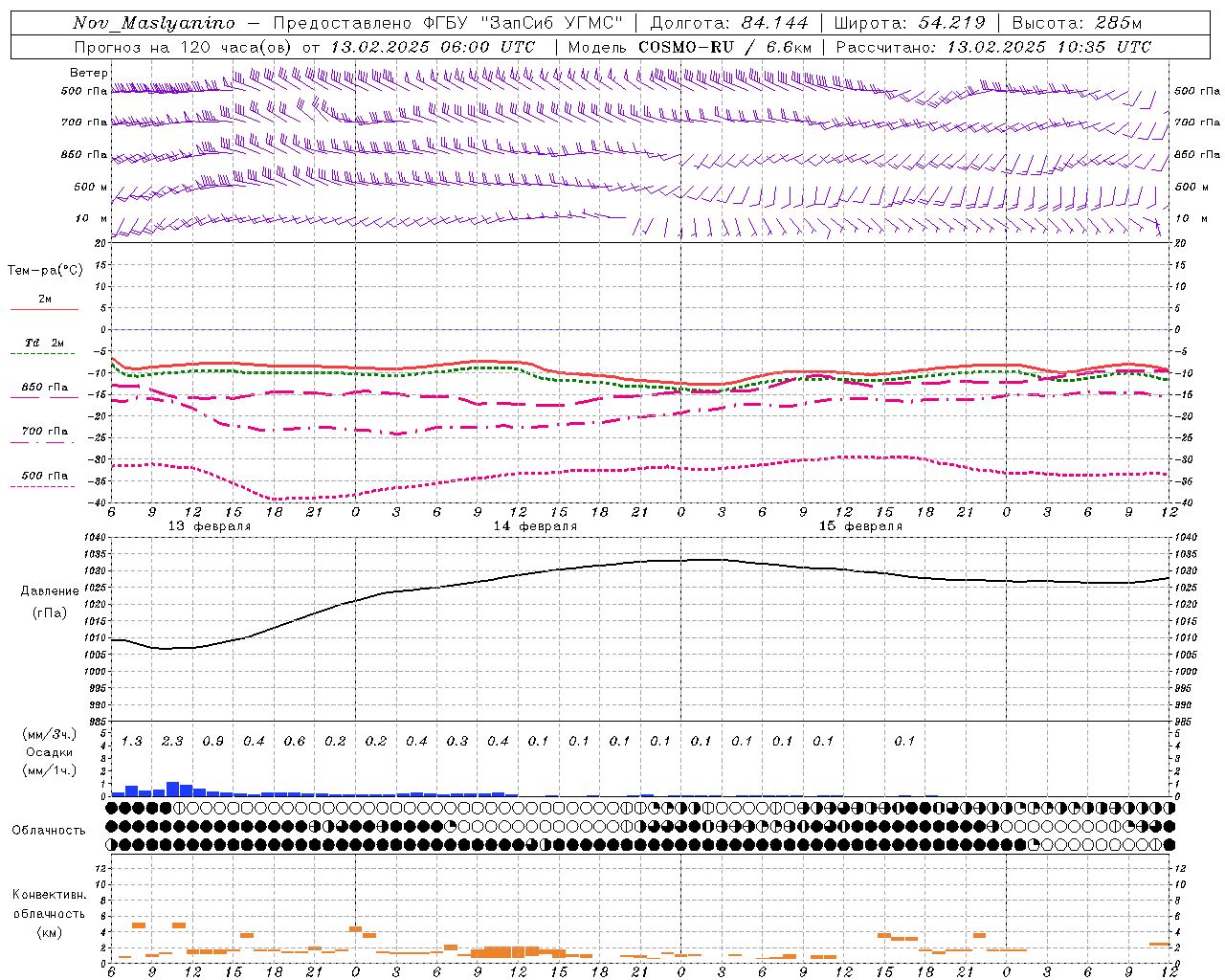Click the '(мм/1ч.)' hourly precipitation unit
Image resolution: width=1225 pixels, height=980 pixels.
click(x=50, y=770)
